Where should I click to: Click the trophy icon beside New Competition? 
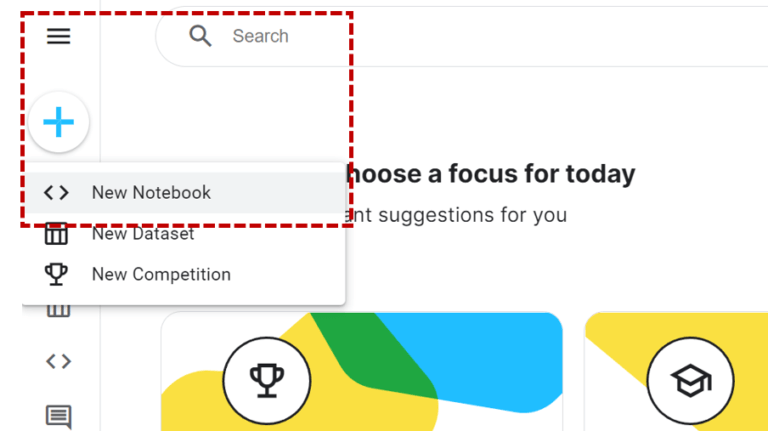[57, 274]
